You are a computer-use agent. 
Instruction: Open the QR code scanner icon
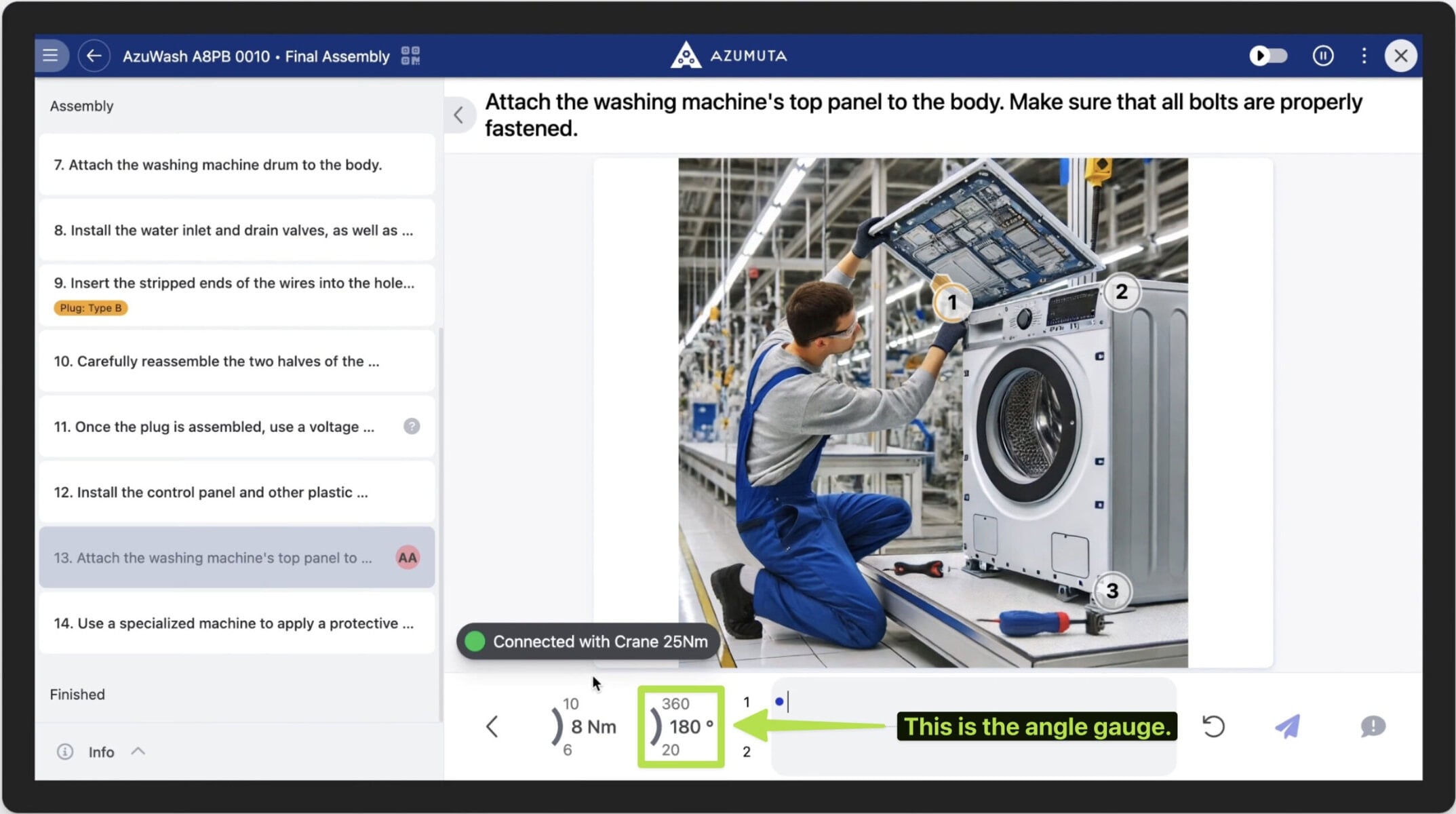410,56
